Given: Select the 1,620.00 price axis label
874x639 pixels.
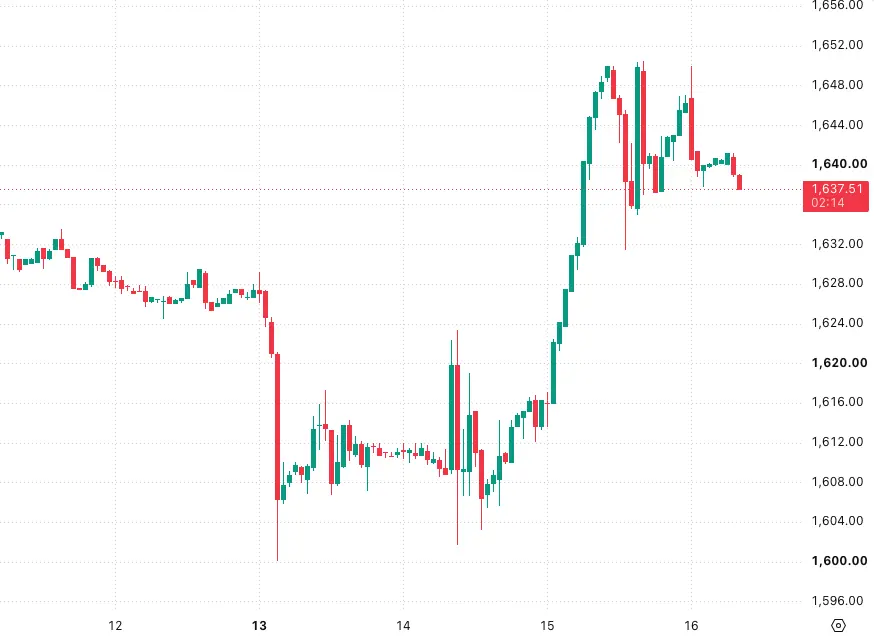Looking at the screenshot, I should click(839, 362).
